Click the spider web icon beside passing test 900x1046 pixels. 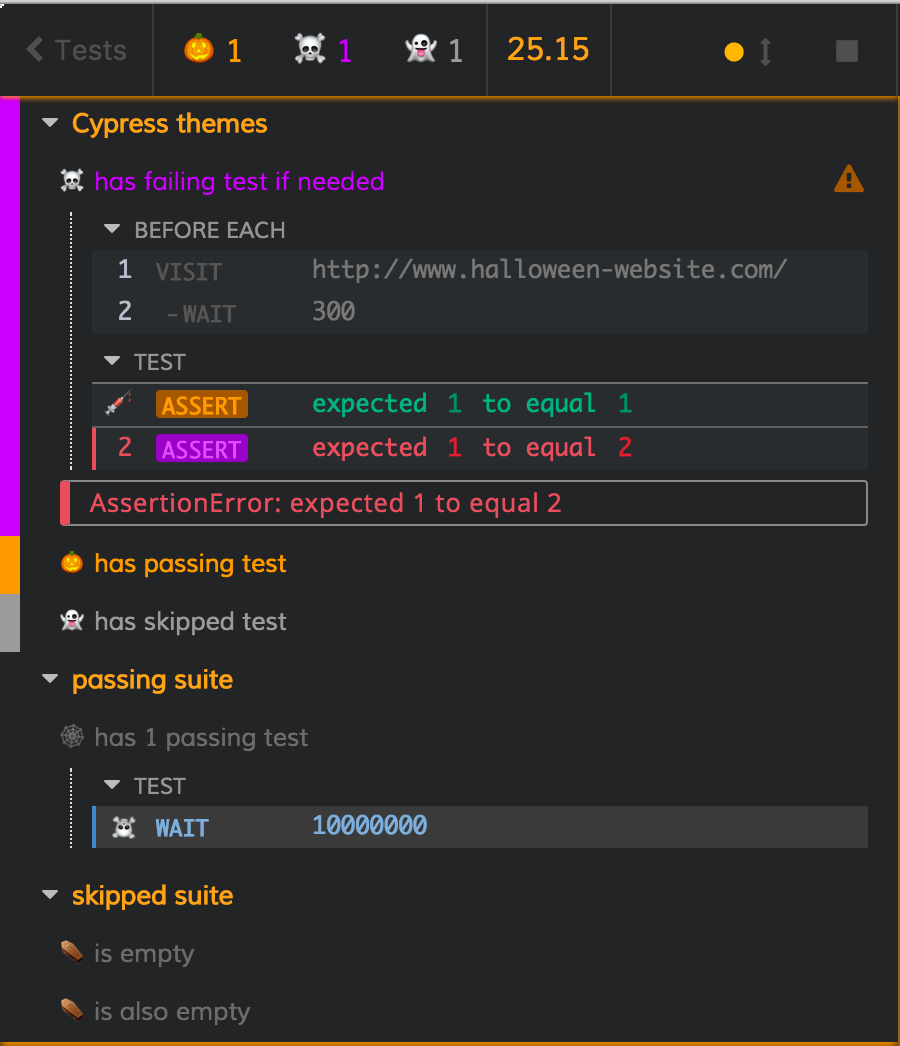pos(72,738)
